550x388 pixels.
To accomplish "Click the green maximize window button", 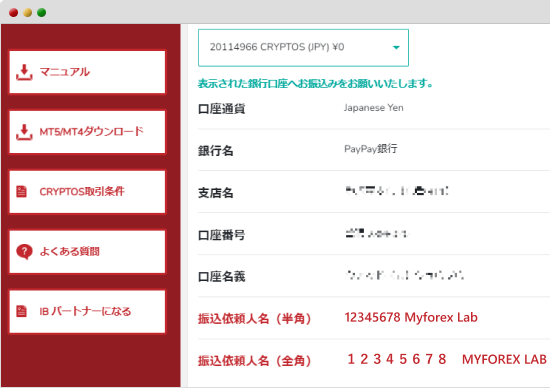I will pos(42,13).
